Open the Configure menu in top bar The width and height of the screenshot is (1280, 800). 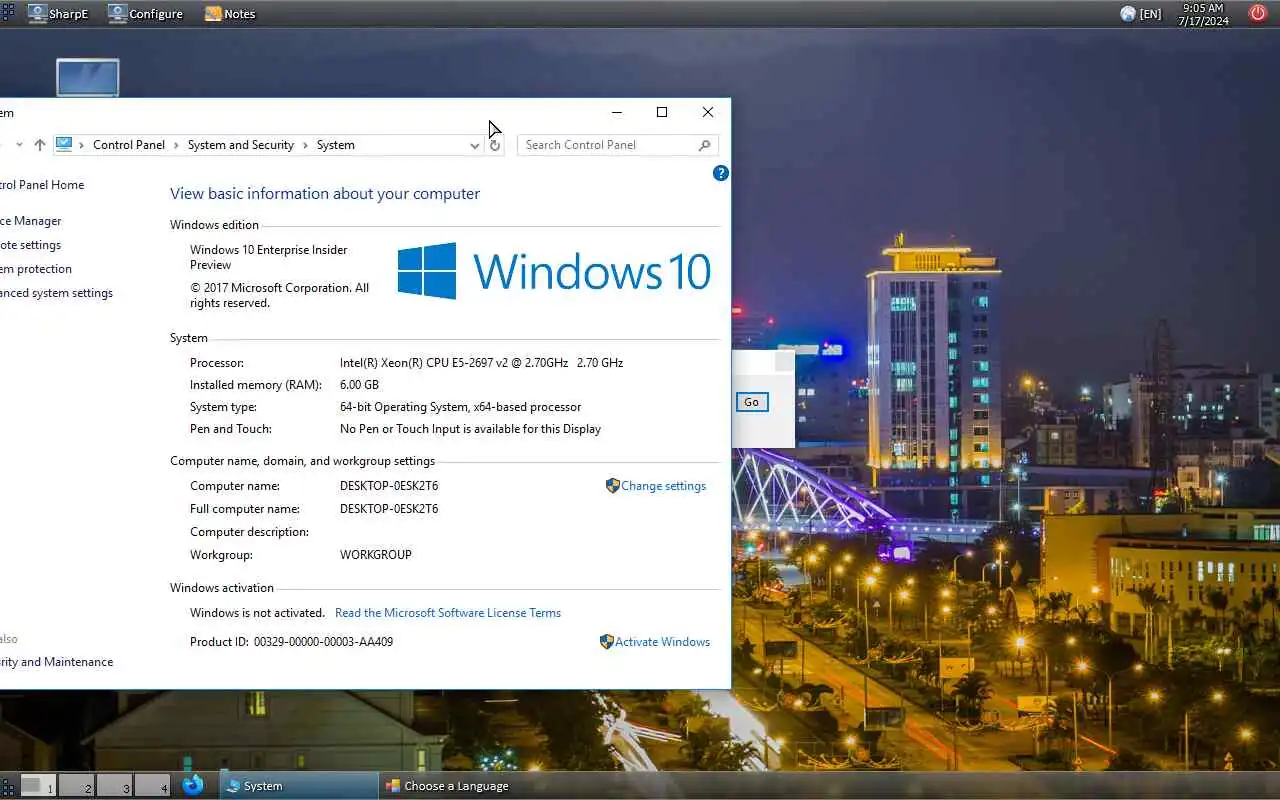pyautogui.click(x=145, y=14)
